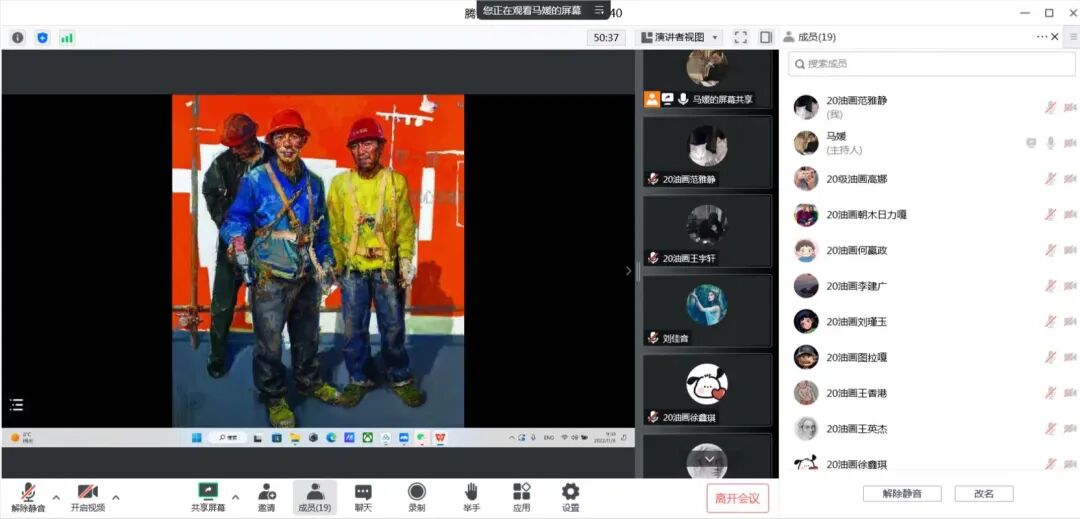Screen dimensions: 1080x519
Task: Show meeting info (i) icon
Action: click(18, 37)
